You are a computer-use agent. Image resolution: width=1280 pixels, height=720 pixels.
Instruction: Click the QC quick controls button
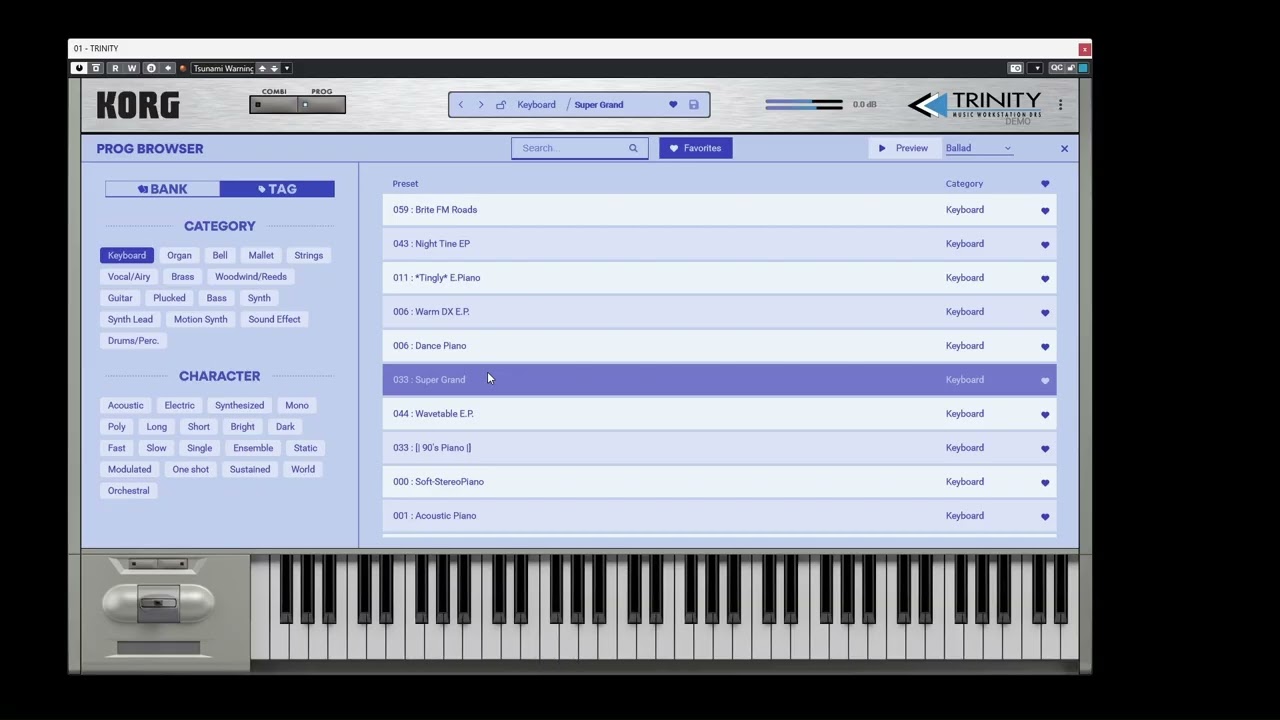[x=1056, y=68]
